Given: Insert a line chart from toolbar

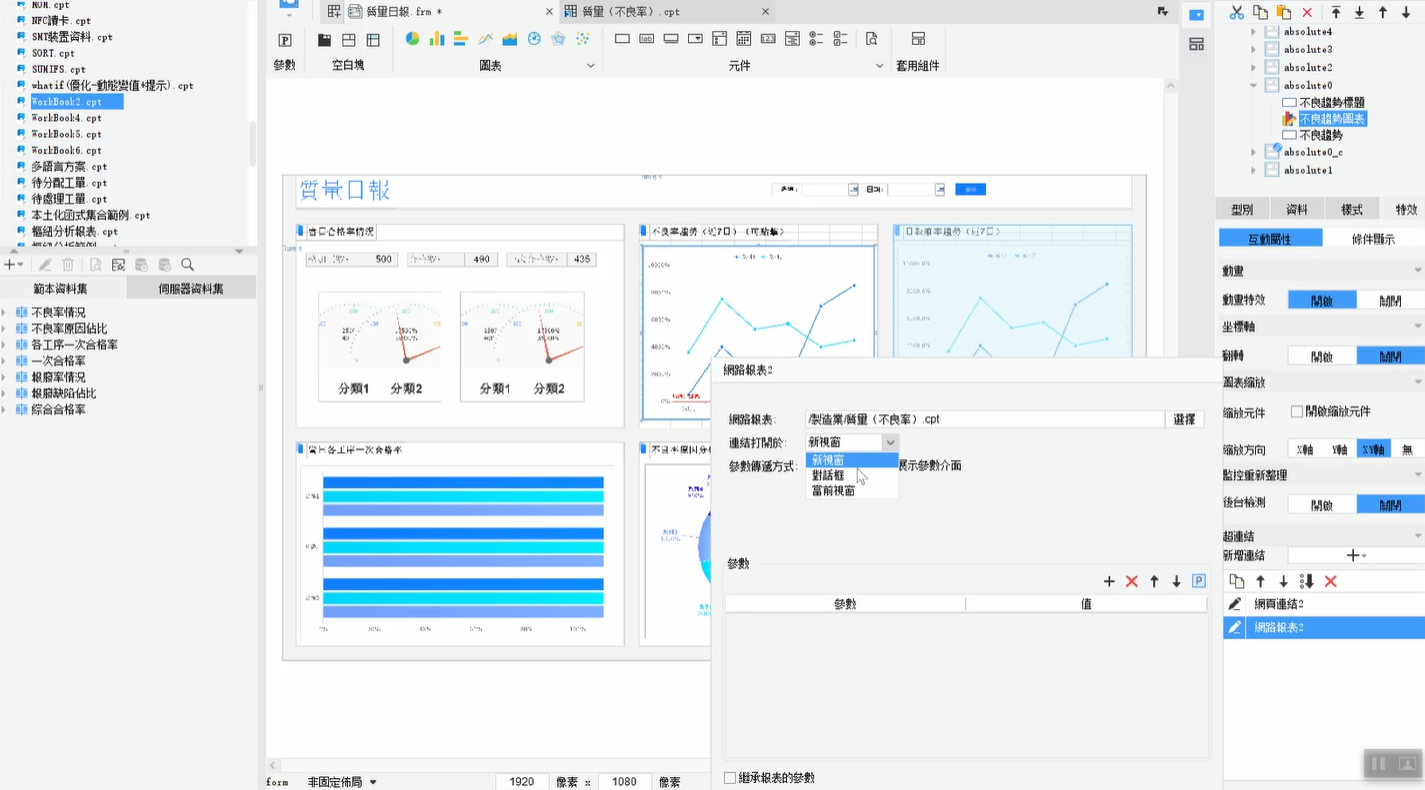Looking at the screenshot, I should click(x=485, y=39).
